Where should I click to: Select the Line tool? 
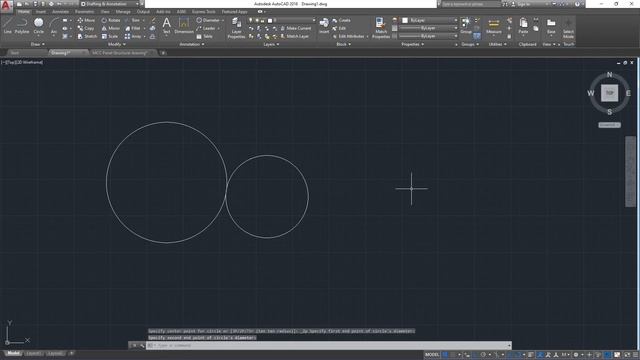7,25
